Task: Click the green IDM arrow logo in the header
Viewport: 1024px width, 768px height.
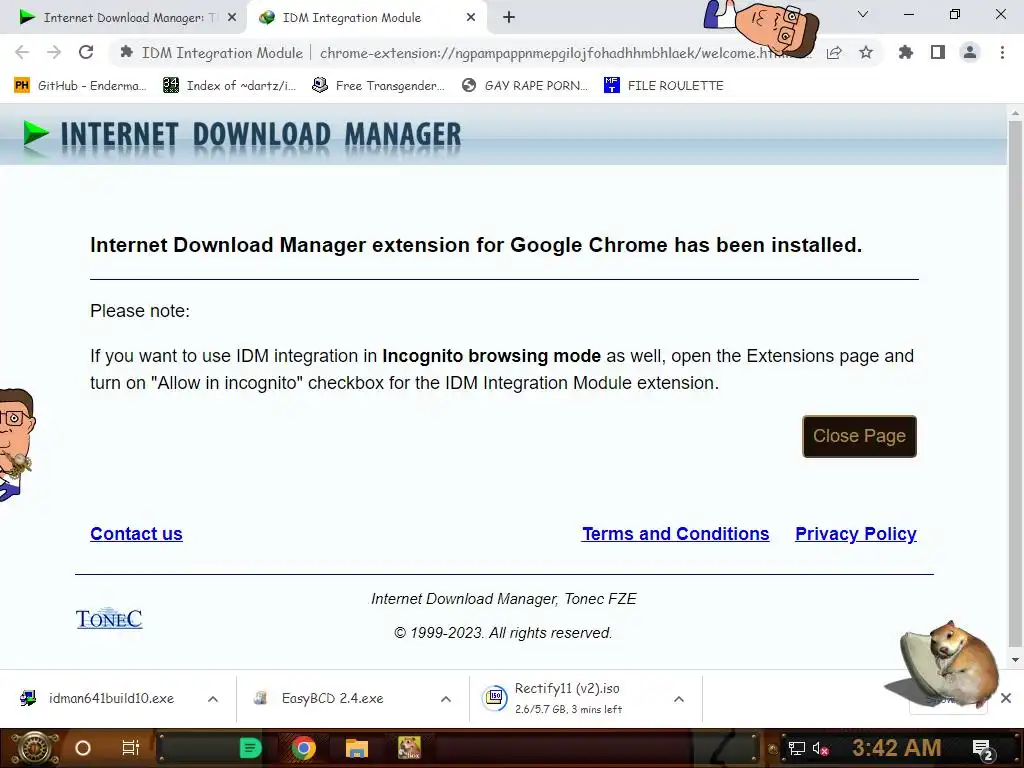Action: pyautogui.click(x=36, y=133)
